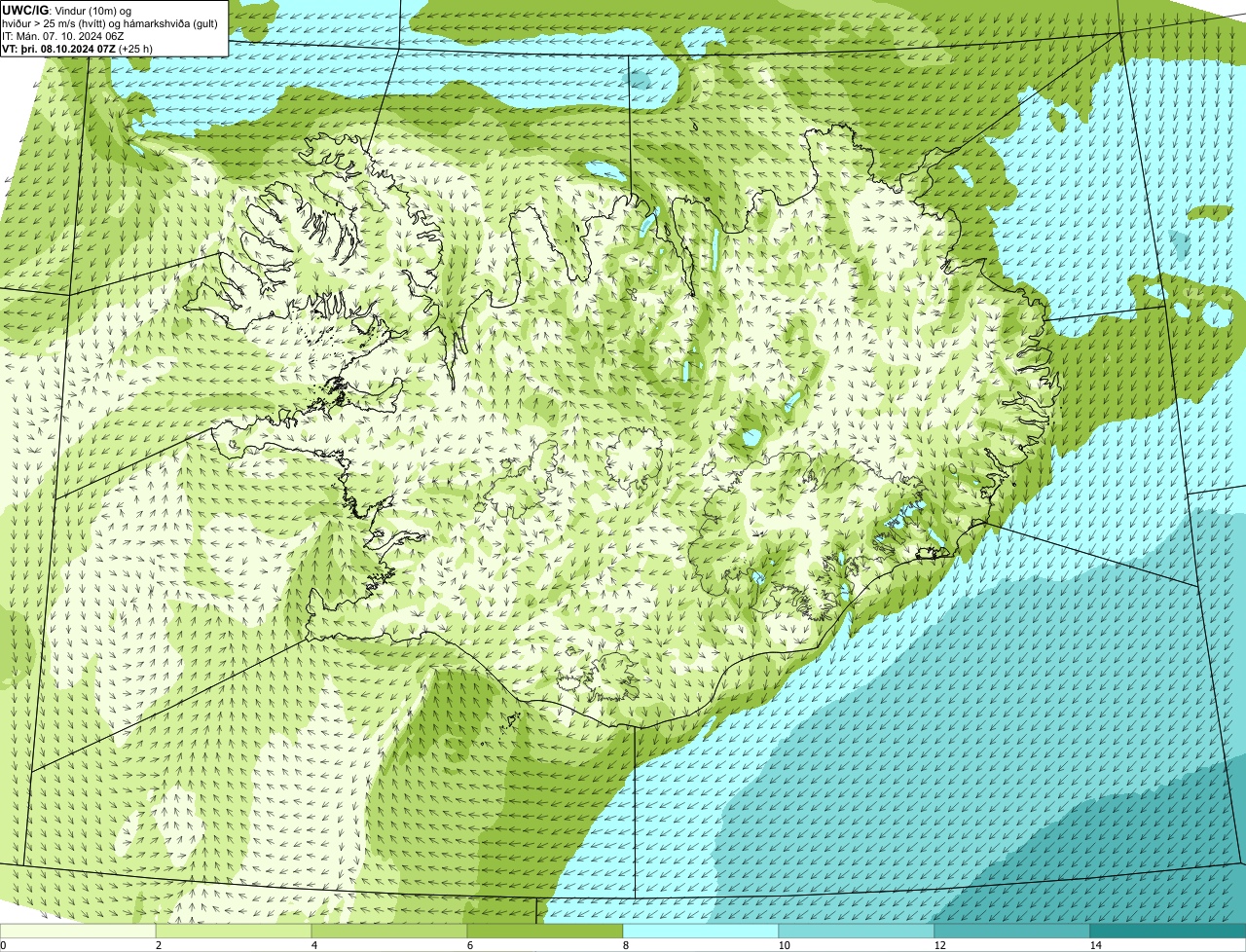Click the legend swatch between 0 and 2

78,931
